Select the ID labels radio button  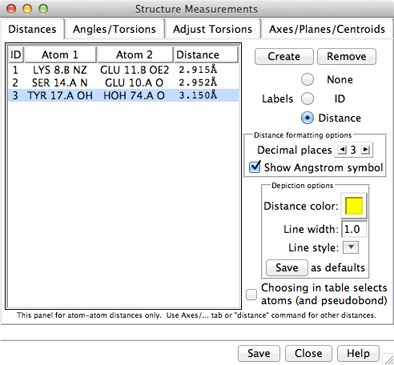pyautogui.click(x=307, y=99)
